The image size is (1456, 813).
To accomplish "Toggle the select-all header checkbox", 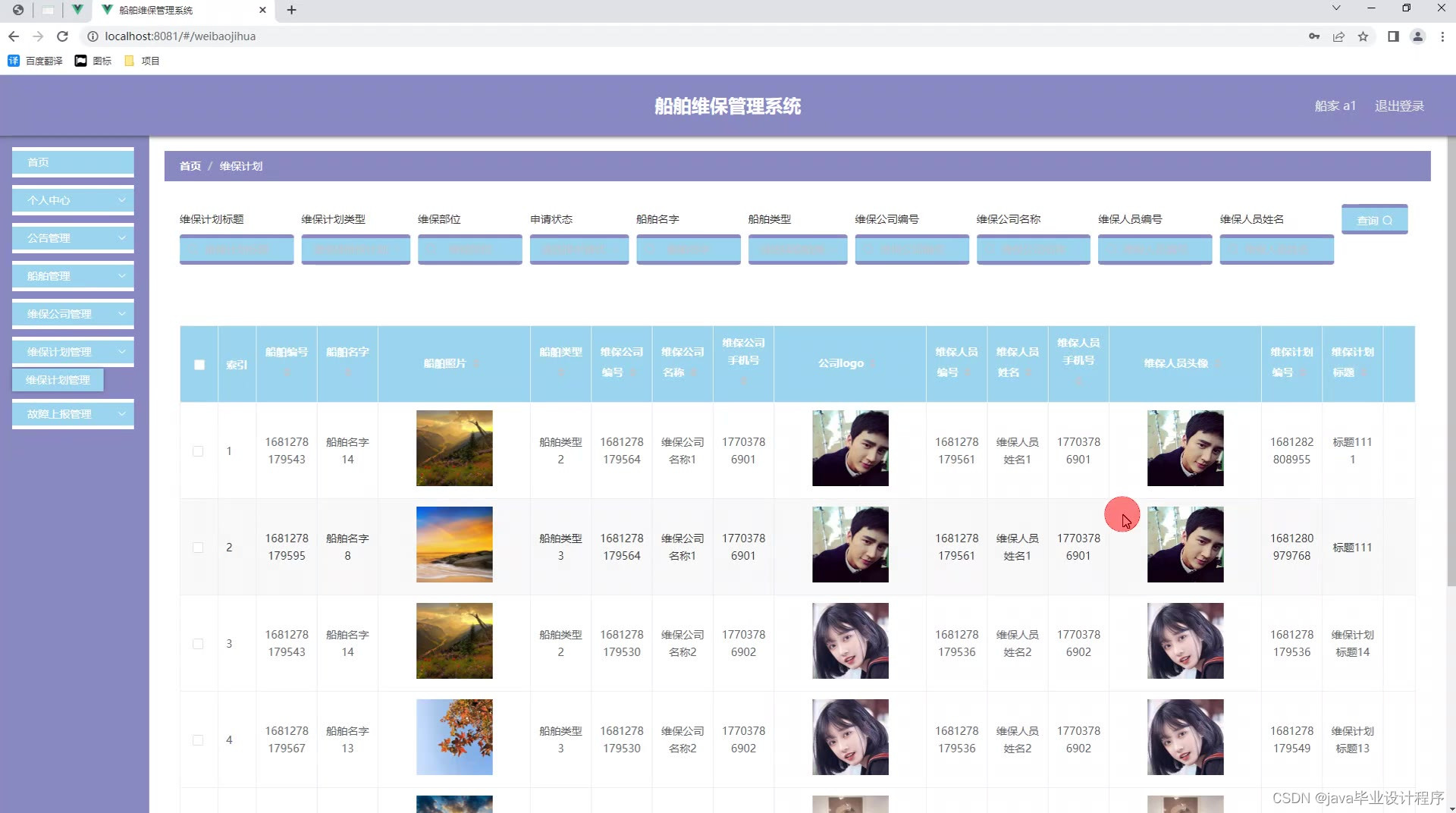I will pyautogui.click(x=199, y=365).
